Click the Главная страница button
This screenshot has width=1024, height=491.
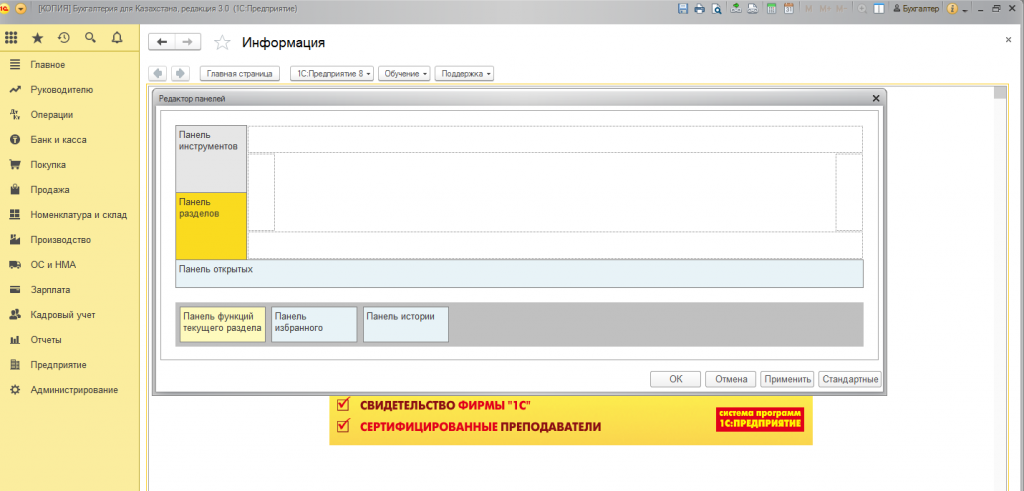(240, 74)
